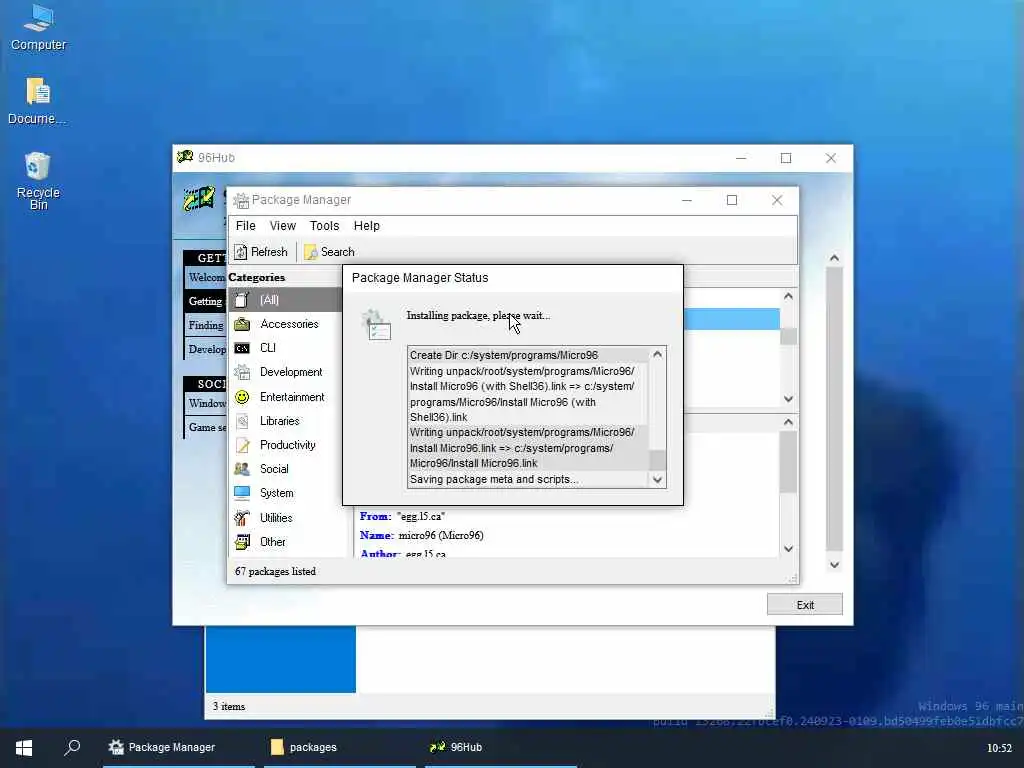This screenshot has height=768, width=1024.
Task: Switch to Package Manager taskbar item
Action: [x=178, y=747]
